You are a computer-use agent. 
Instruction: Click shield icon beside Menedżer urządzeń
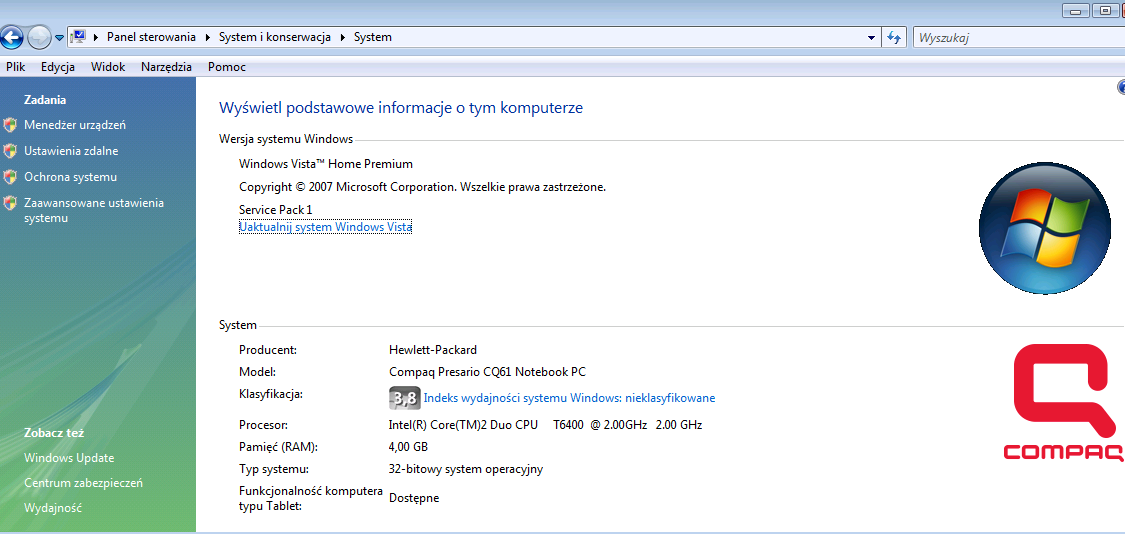click(x=10, y=125)
